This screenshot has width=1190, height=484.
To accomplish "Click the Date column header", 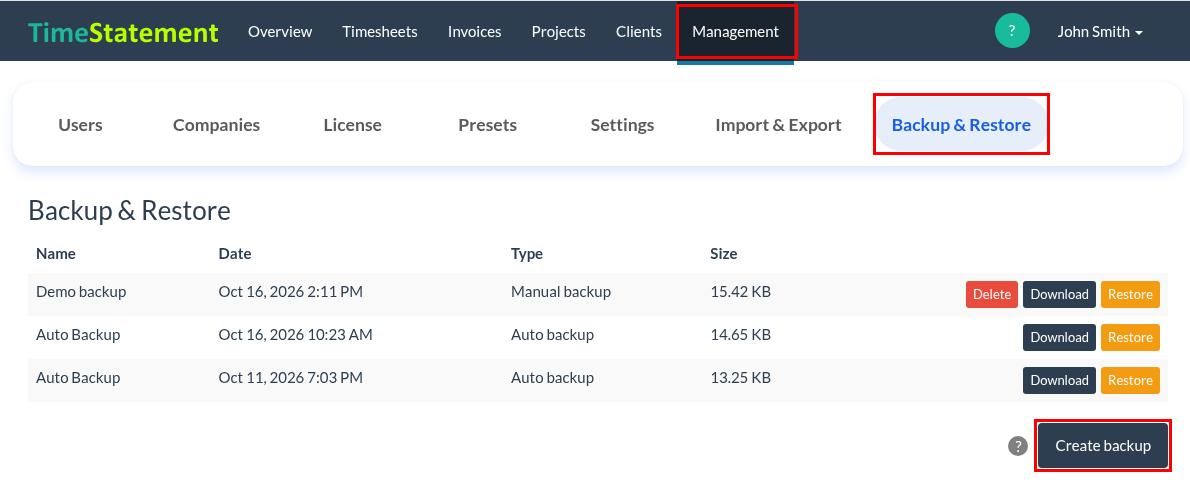I will [235, 253].
